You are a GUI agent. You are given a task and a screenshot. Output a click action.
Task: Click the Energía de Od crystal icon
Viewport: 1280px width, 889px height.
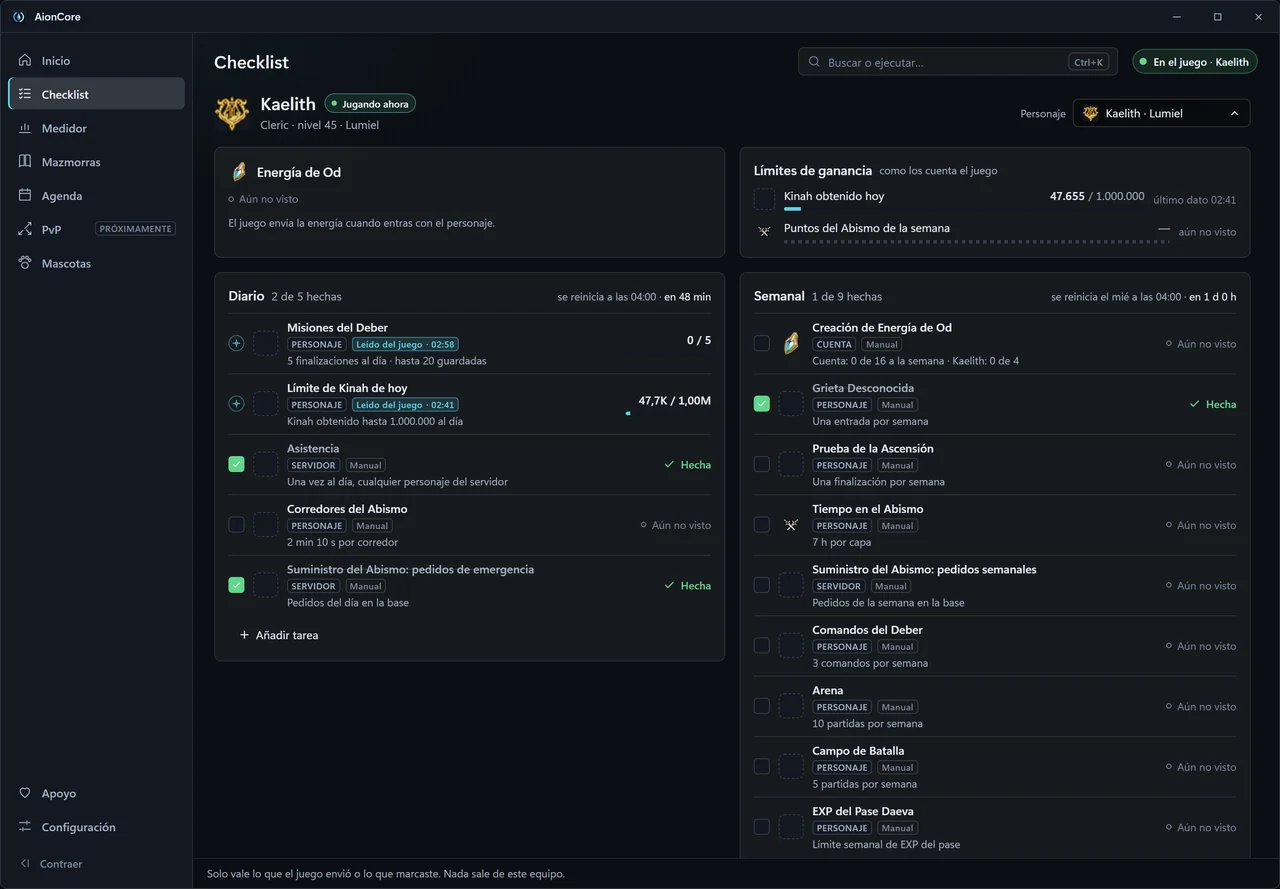pos(239,172)
